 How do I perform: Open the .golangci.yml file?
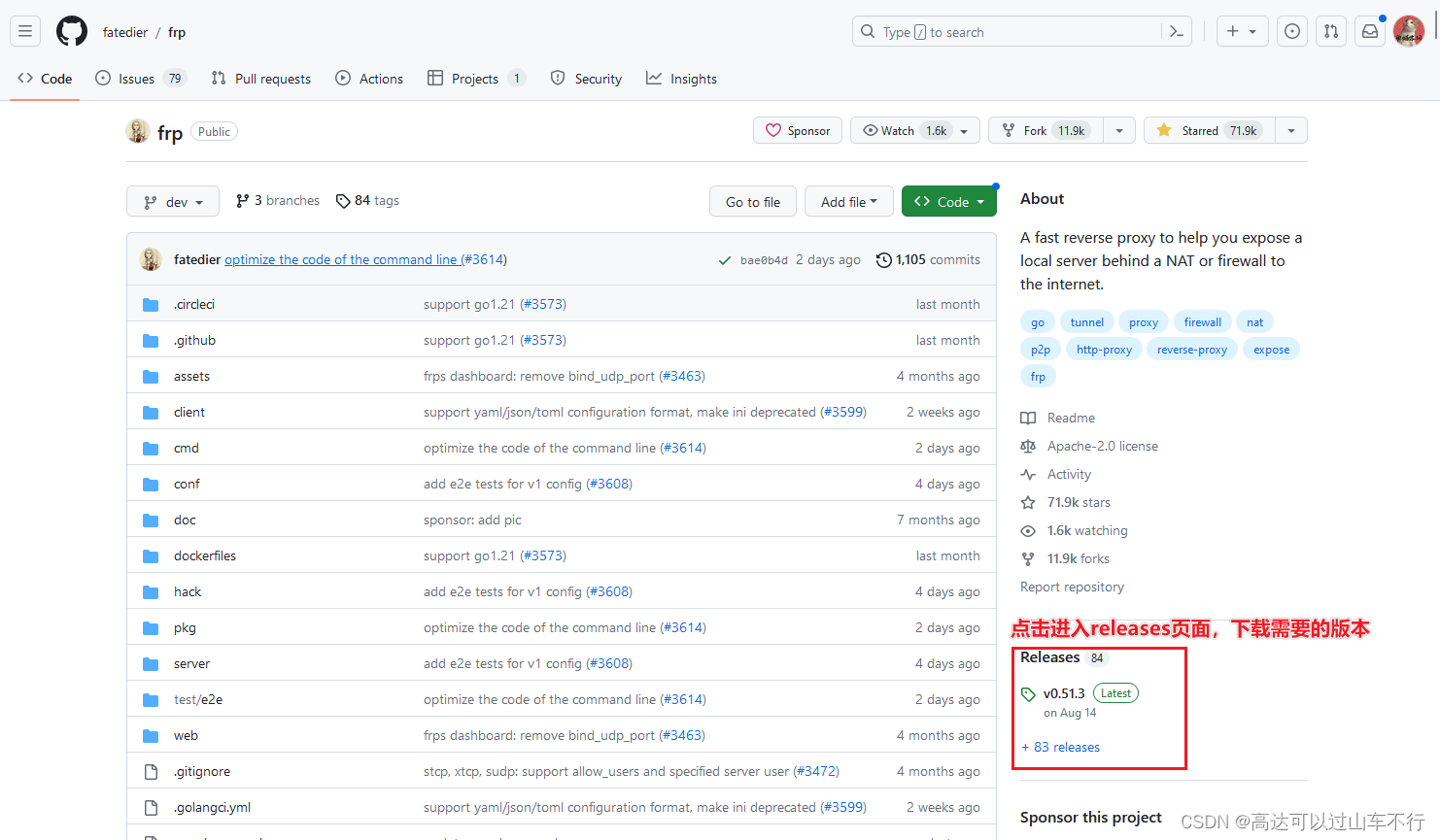tap(212, 807)
